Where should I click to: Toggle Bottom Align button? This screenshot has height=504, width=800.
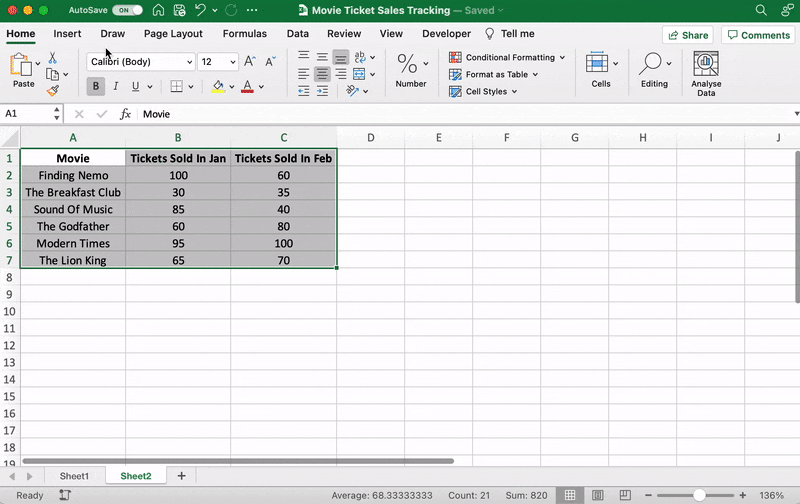[x=341, y=57]
